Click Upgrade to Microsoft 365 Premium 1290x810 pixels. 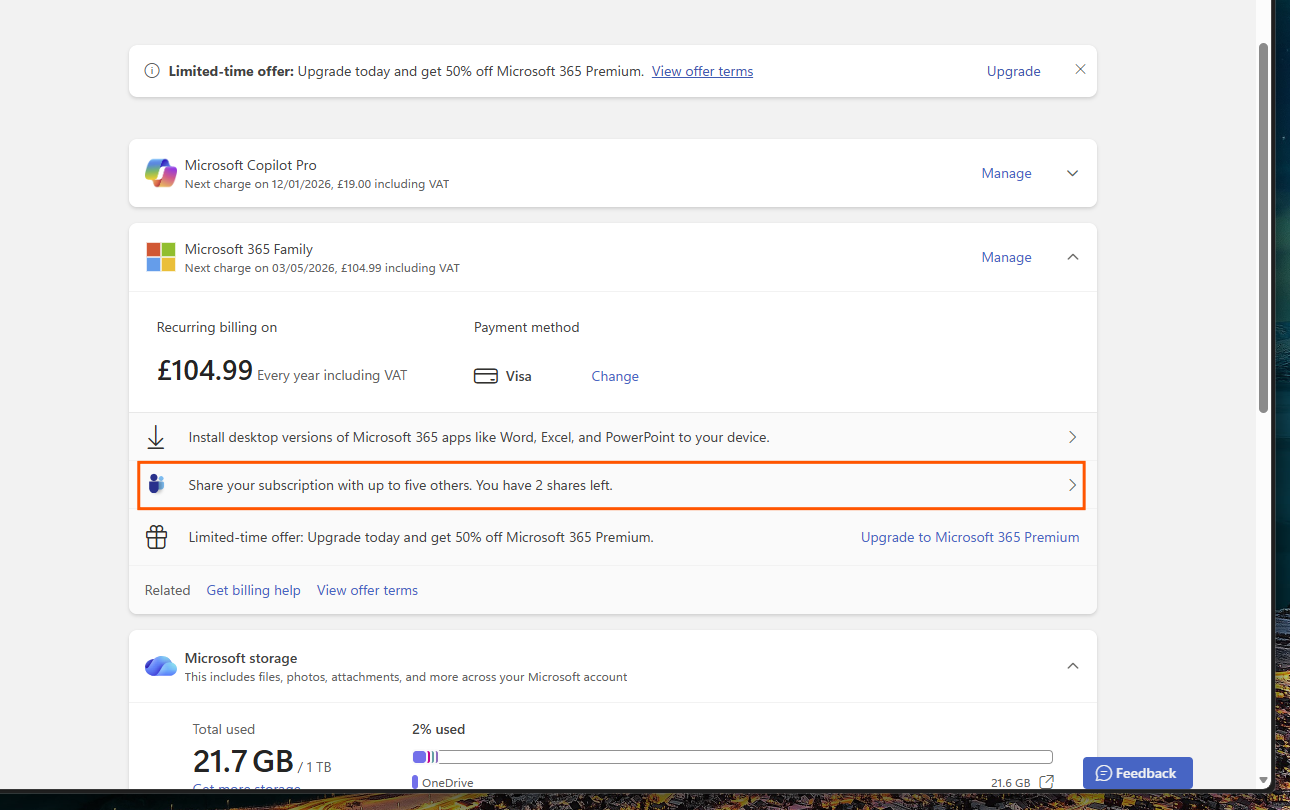(x=969, y=537)
